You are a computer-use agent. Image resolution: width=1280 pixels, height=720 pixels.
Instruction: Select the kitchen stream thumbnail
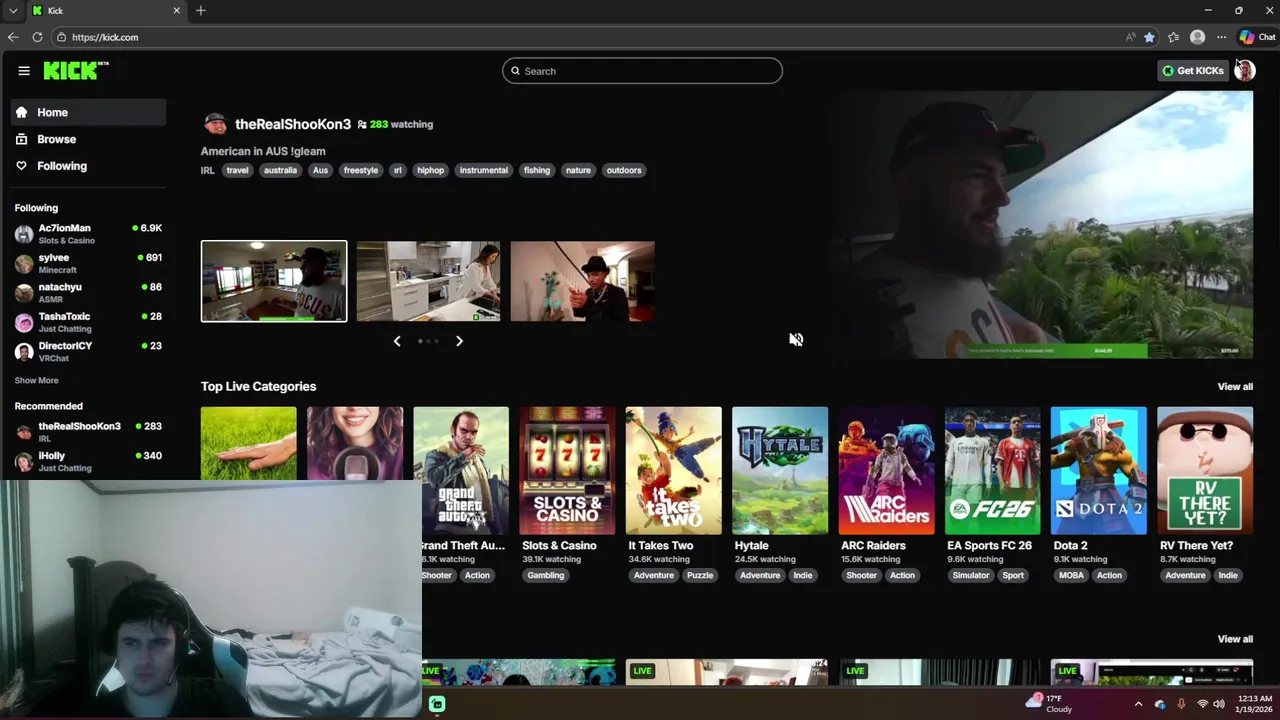coord(428,281)
